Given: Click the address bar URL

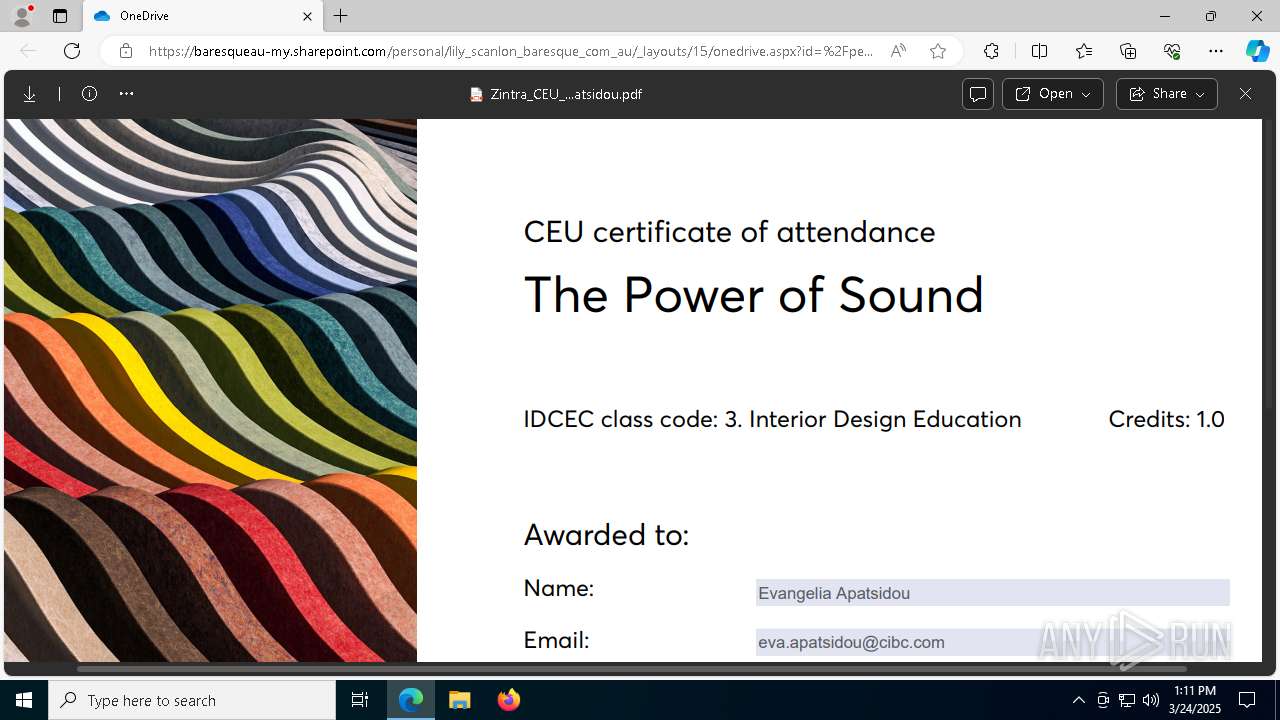Looking at the screenshot, I should [x=510, y=51].
